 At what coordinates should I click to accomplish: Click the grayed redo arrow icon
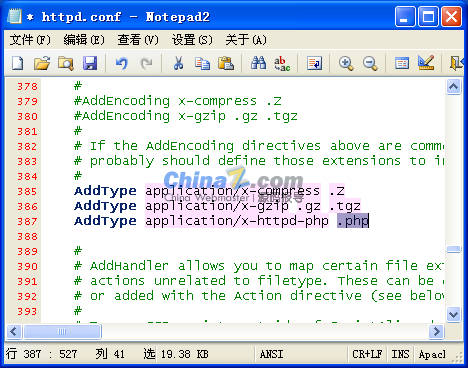click(146, 63)
